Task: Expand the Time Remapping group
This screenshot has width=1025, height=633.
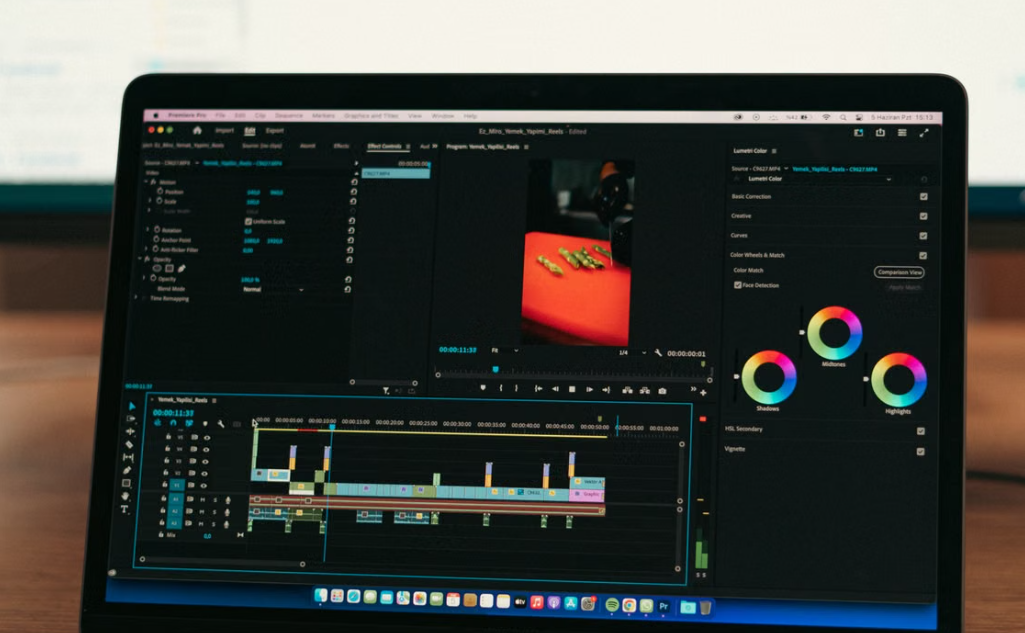Action: [137, 298]
